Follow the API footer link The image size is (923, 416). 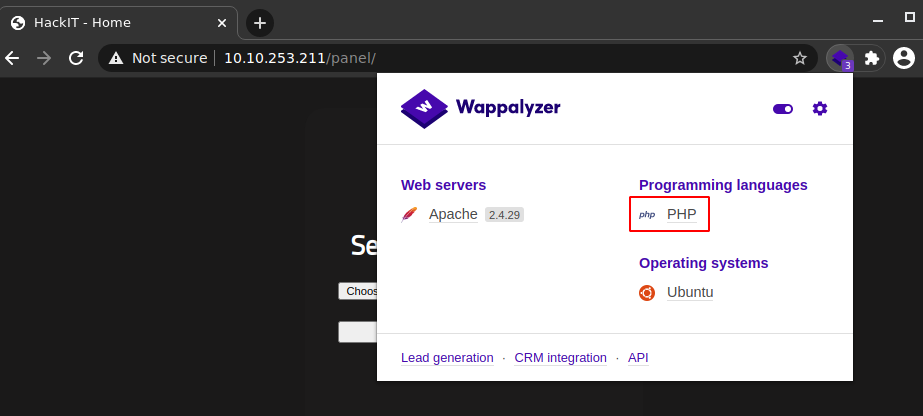(638, 358)
